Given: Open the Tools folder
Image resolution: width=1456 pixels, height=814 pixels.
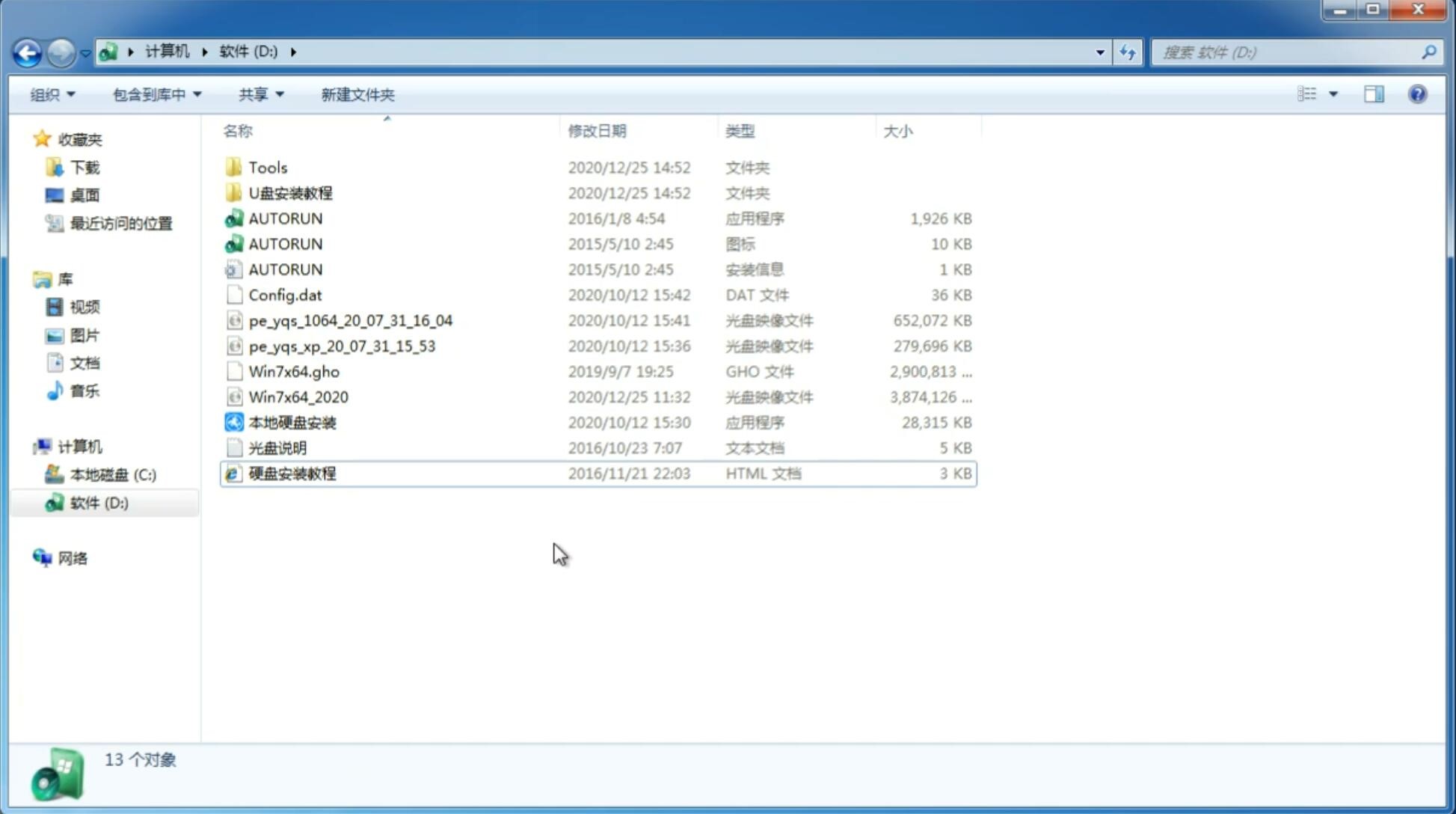Looking at the screenshot, I should tap(266, 167).
